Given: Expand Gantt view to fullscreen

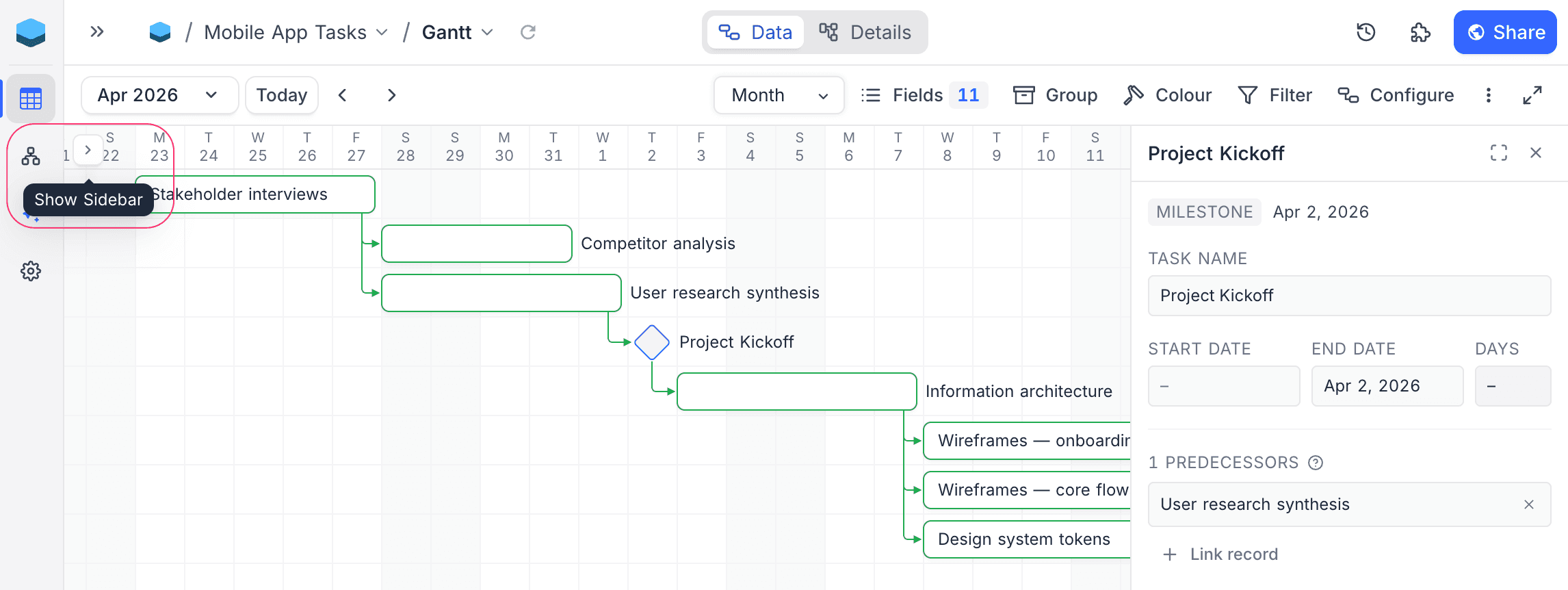Looking at the screenshot, I should 1532,95.
